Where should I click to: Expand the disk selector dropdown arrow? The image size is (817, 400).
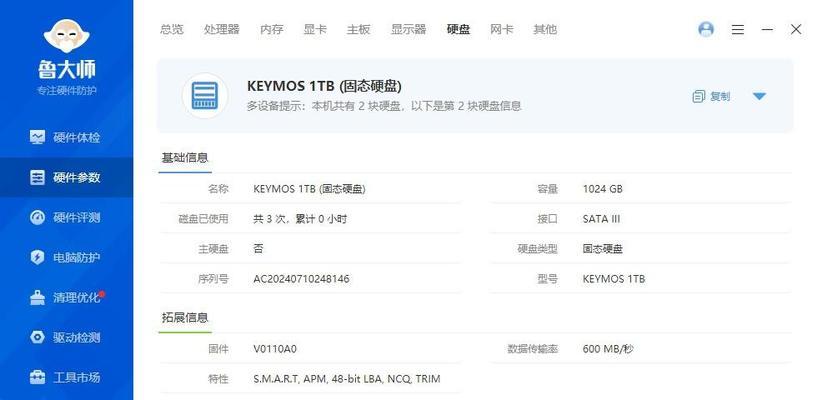(x=759, y=96)
